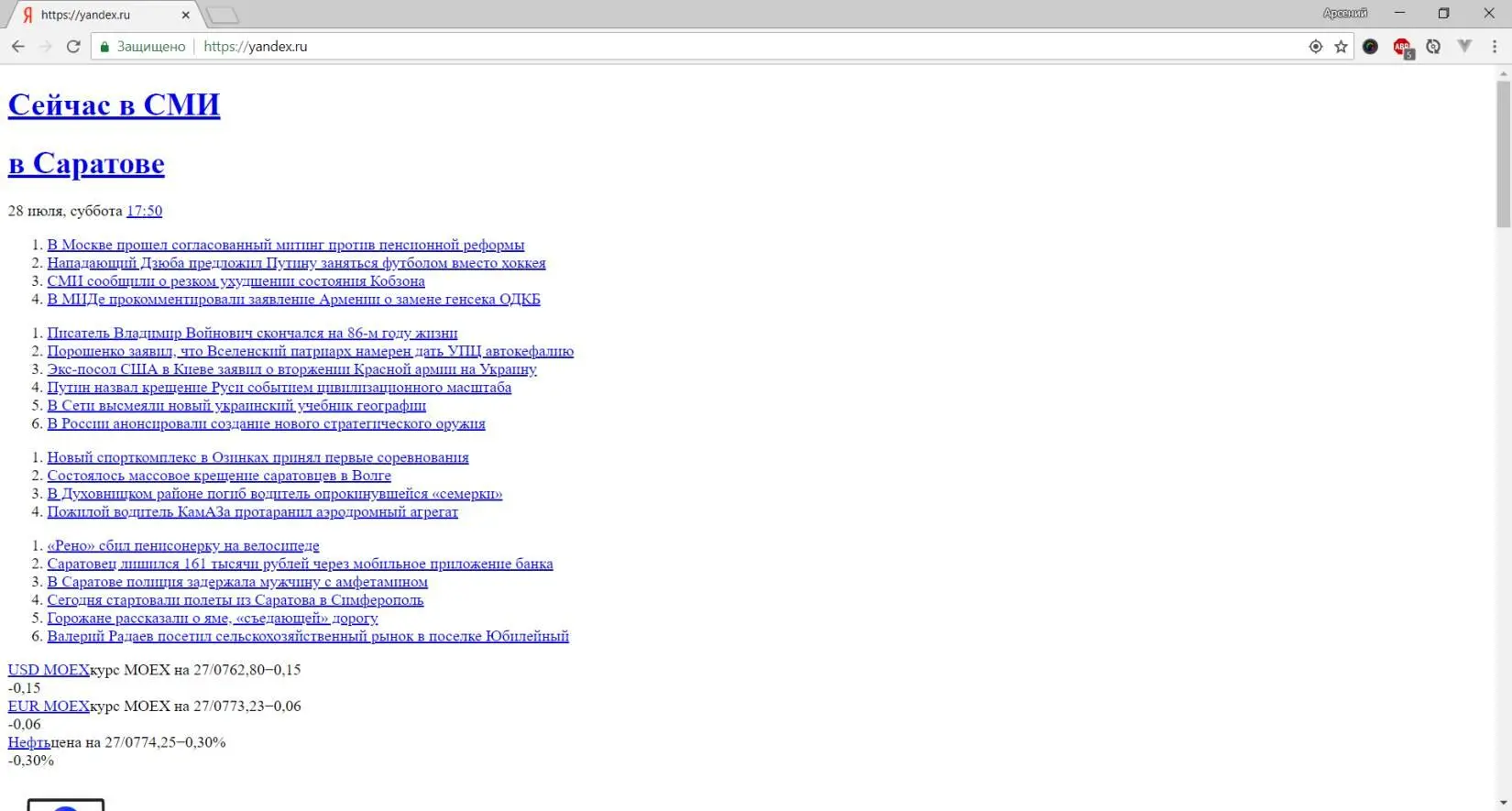This screenshot has height=811, width=1512.
Task: Reload the yandex.ru page
Action: pyautogui.click(x=73, y=47)
